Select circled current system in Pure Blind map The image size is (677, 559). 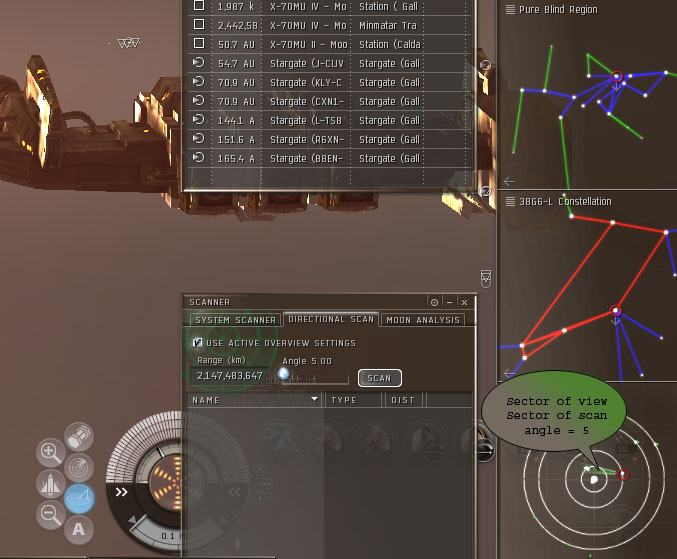point(617,77)
